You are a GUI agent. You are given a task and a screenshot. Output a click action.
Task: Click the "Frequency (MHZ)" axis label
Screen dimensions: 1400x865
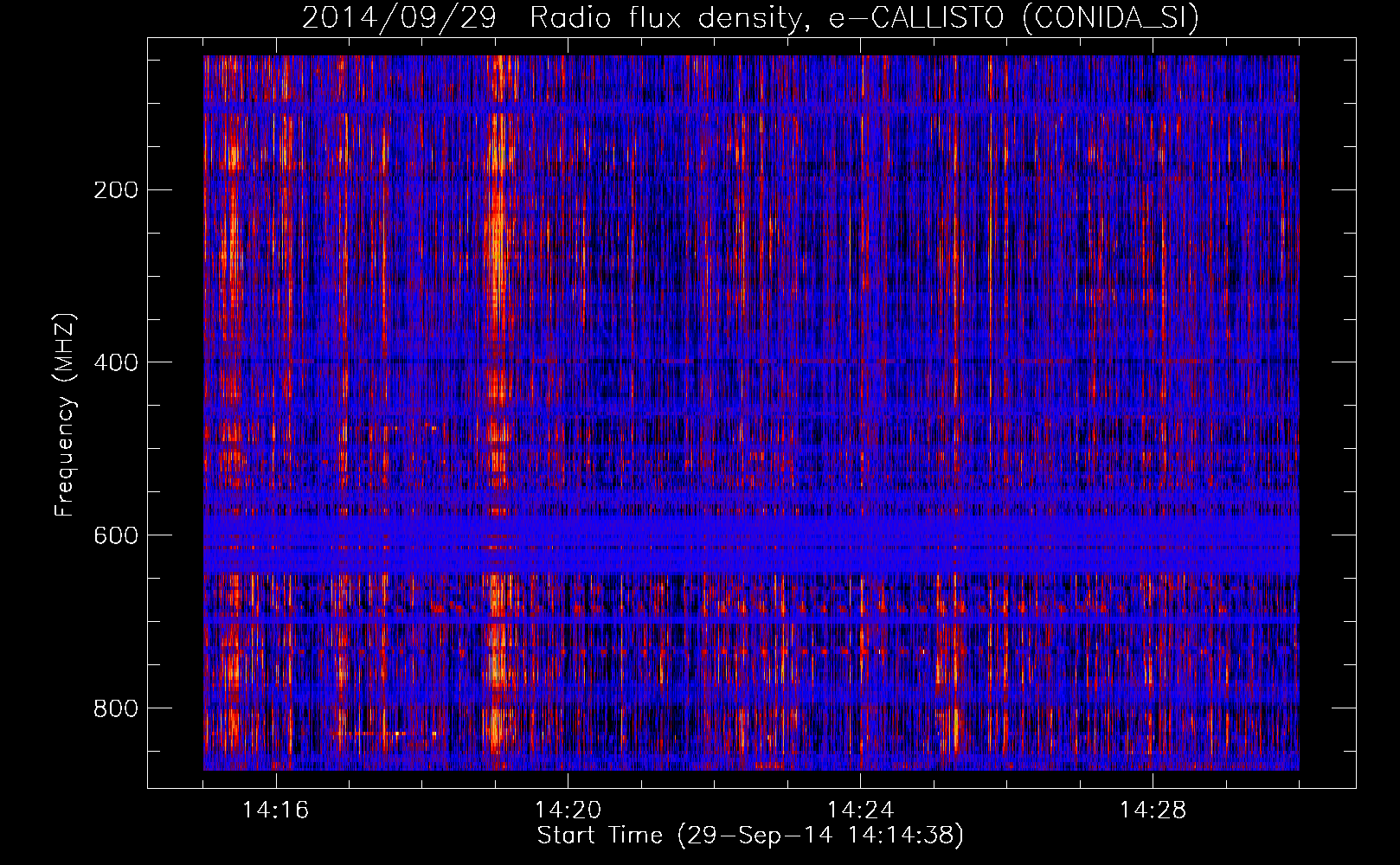[x=65, y=415]
